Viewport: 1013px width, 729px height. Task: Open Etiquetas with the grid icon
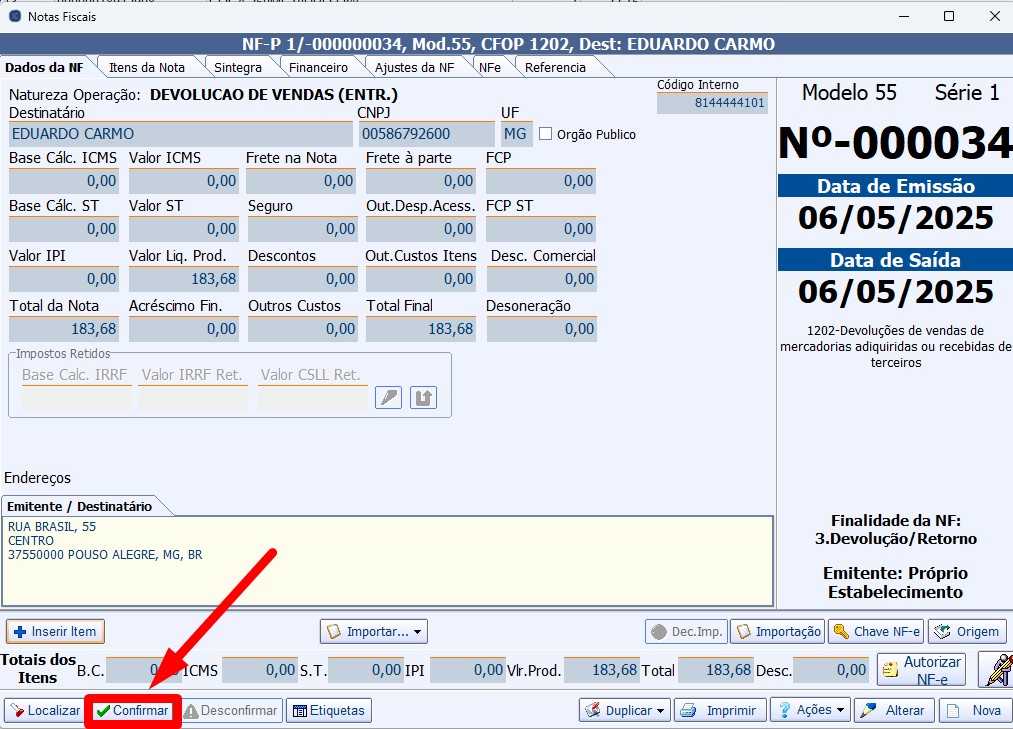coord(329,710)
